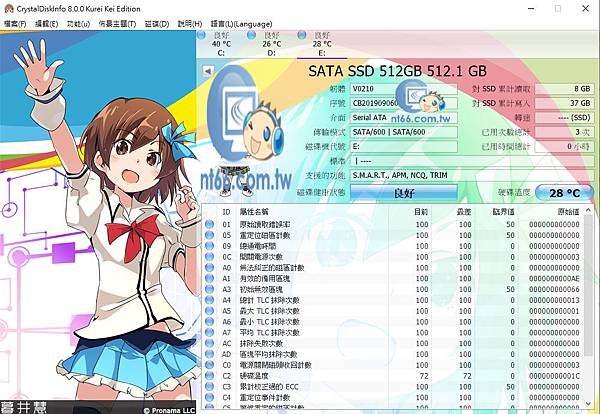Open the 功能(u) menu

point(78,24)
